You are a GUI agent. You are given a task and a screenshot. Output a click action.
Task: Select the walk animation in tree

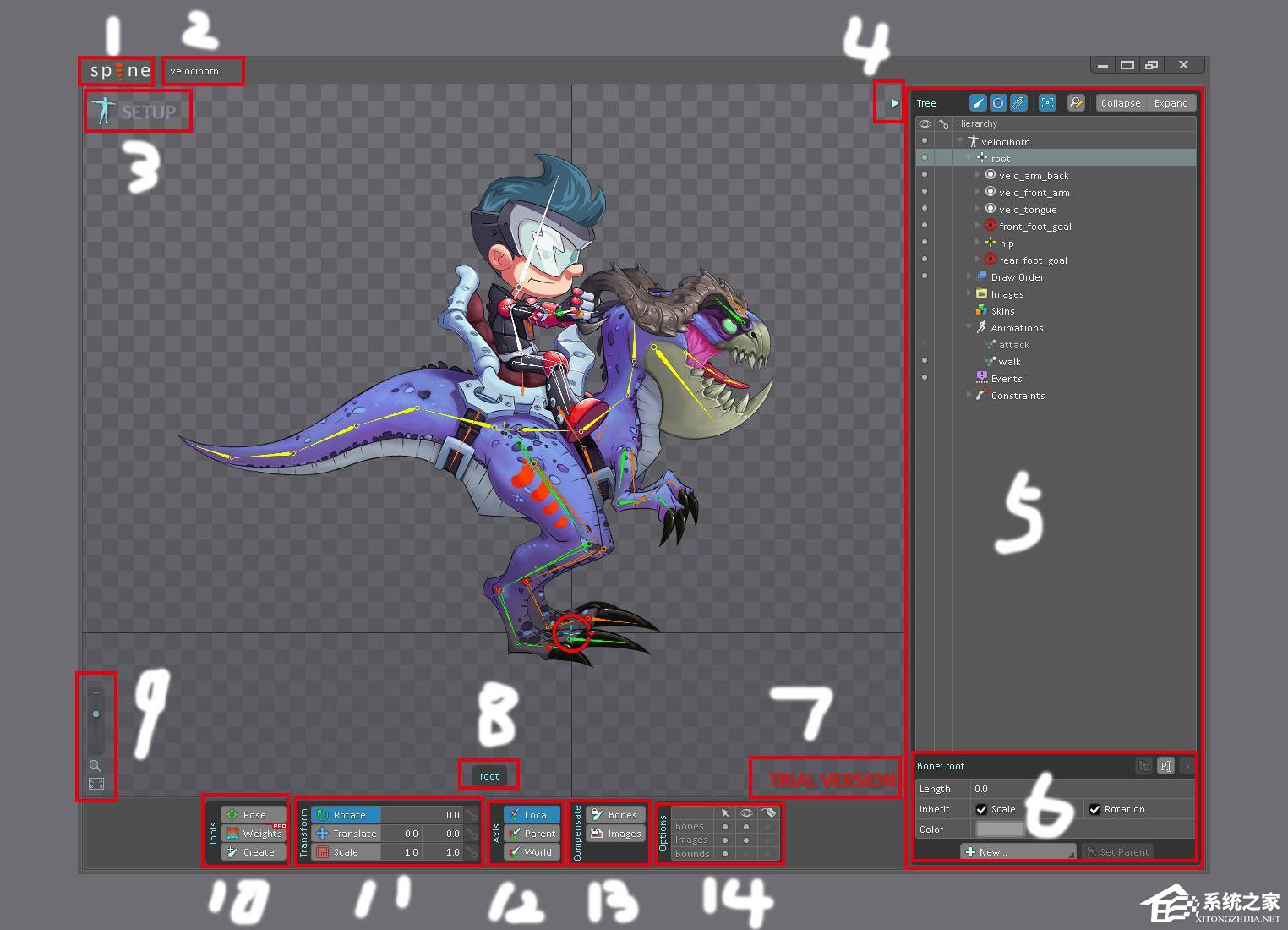(x=1009, y=362)
